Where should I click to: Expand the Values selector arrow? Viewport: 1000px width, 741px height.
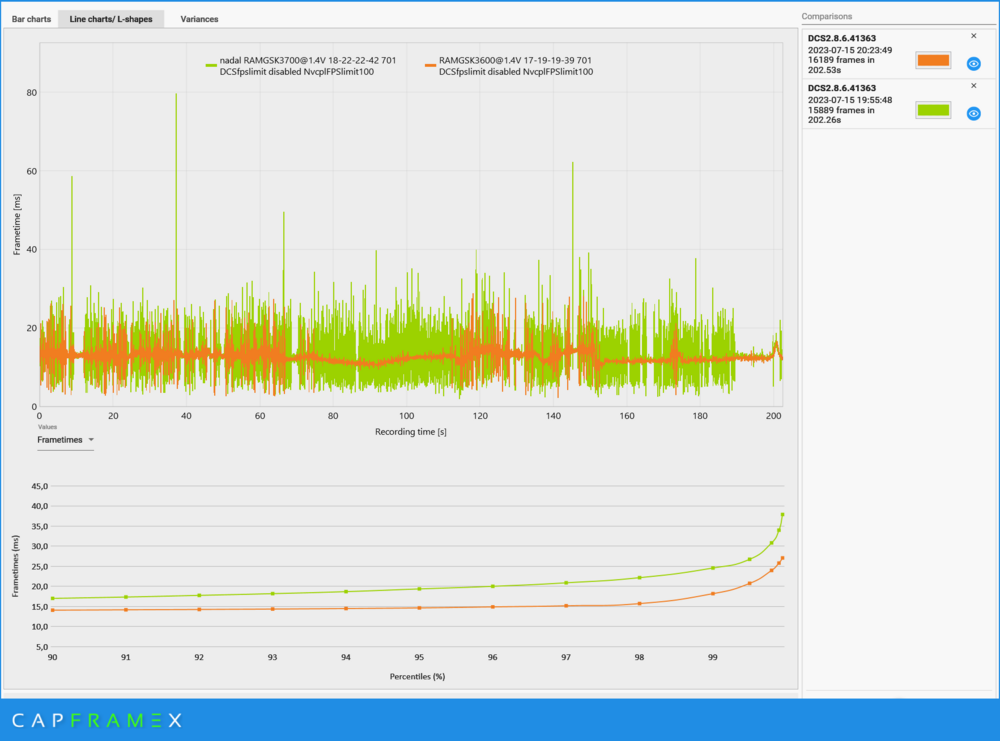[x=90, y=440]
